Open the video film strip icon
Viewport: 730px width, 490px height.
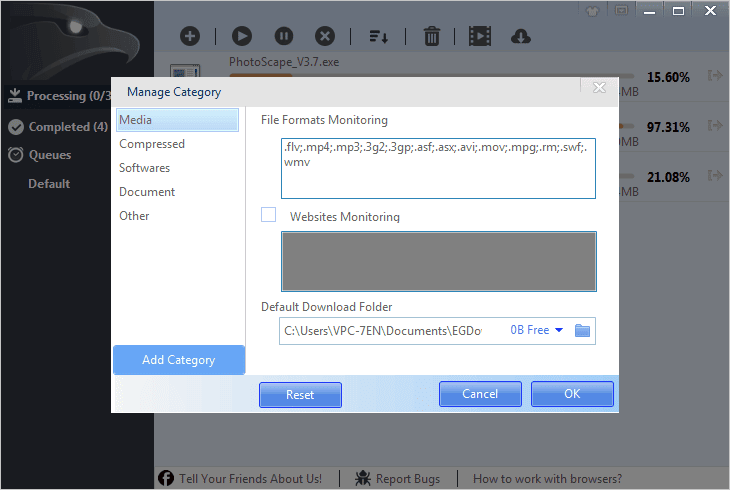(x=480, y=36)
